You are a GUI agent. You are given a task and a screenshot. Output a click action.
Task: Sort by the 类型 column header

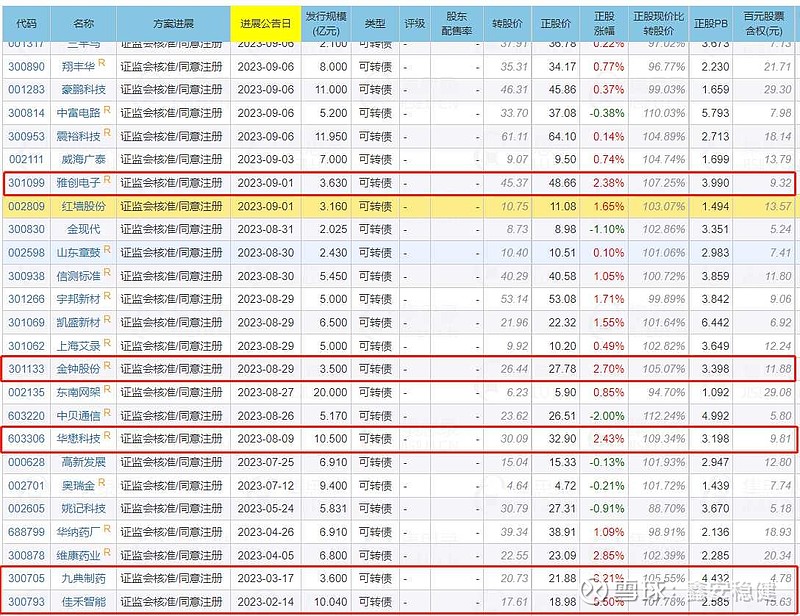point(375,23)
